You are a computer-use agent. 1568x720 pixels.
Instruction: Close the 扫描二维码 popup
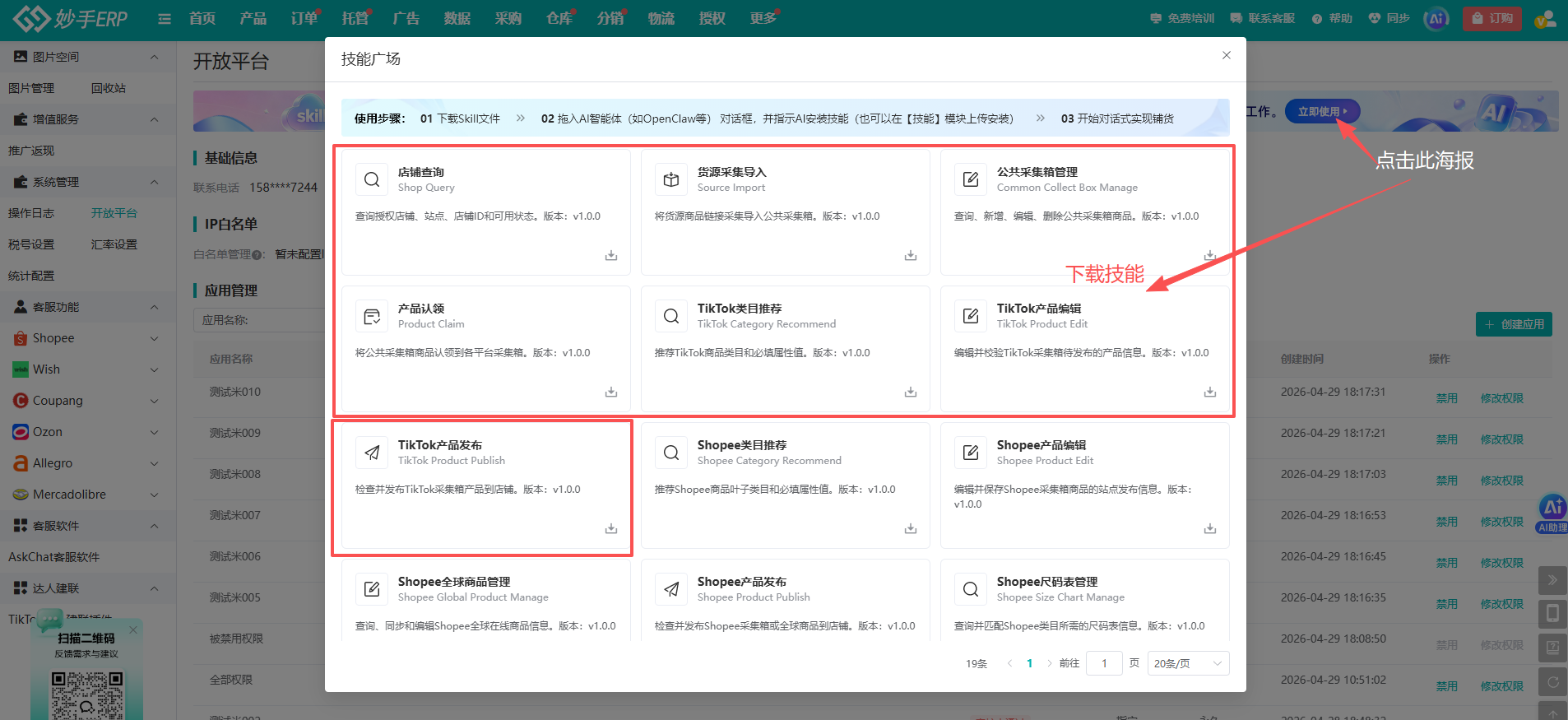(x=133, y=629)
